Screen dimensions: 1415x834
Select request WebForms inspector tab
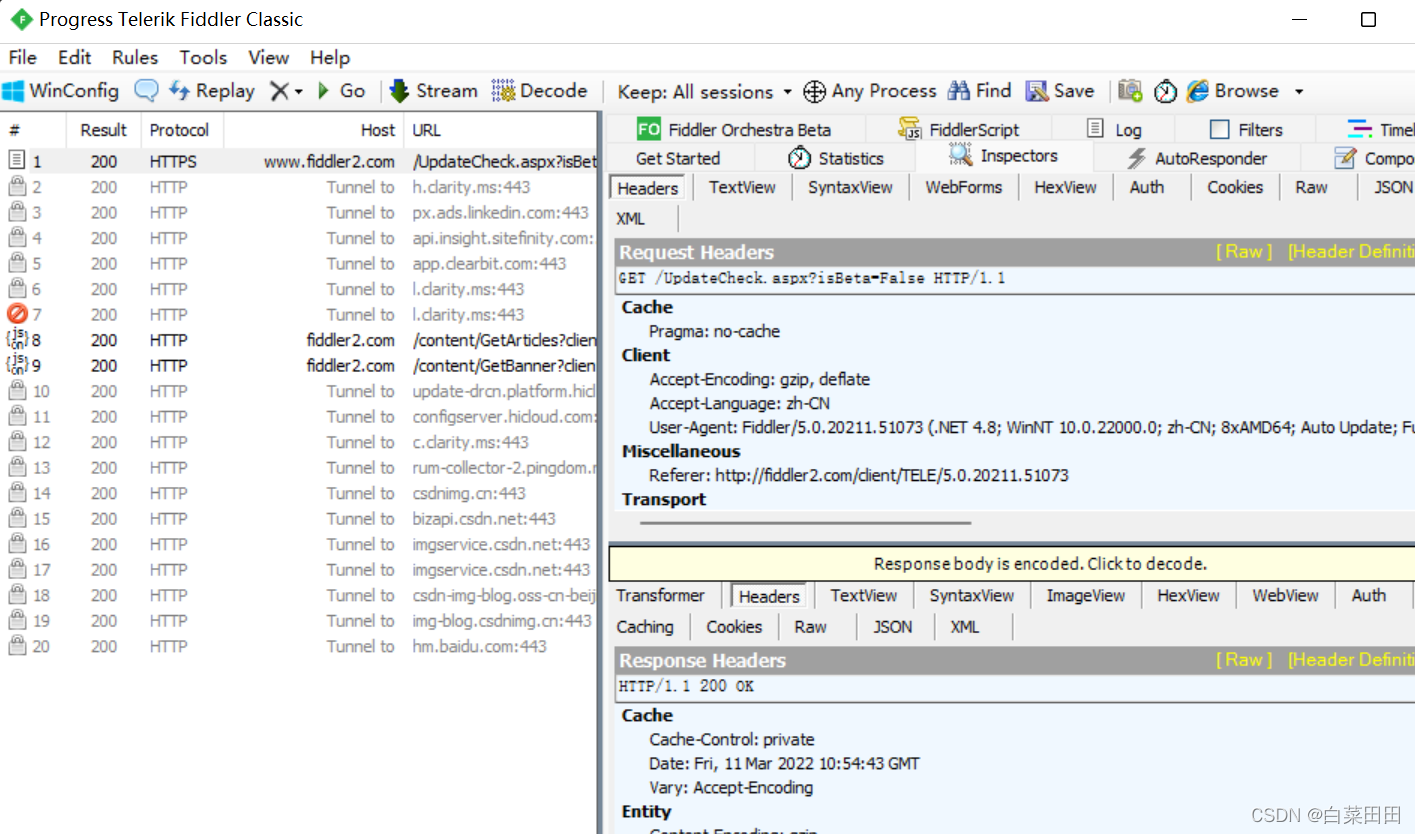point(963,187)
